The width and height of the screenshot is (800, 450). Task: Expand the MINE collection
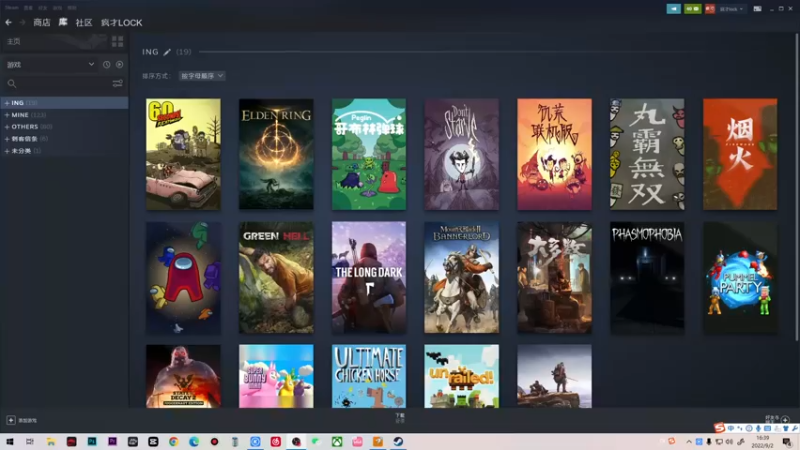[7, 115]
